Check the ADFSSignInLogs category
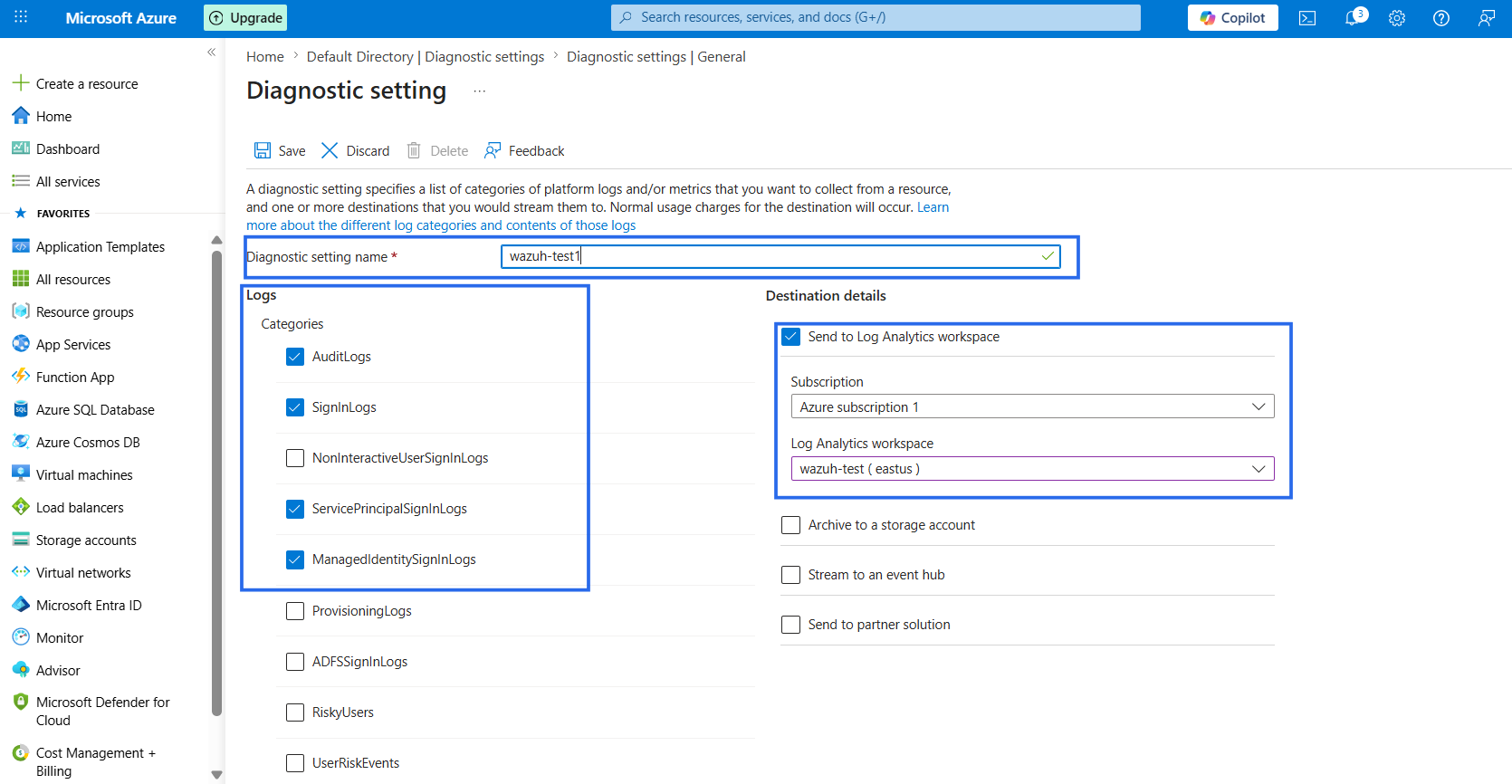The image size is (1512, 784). point(295,662)
